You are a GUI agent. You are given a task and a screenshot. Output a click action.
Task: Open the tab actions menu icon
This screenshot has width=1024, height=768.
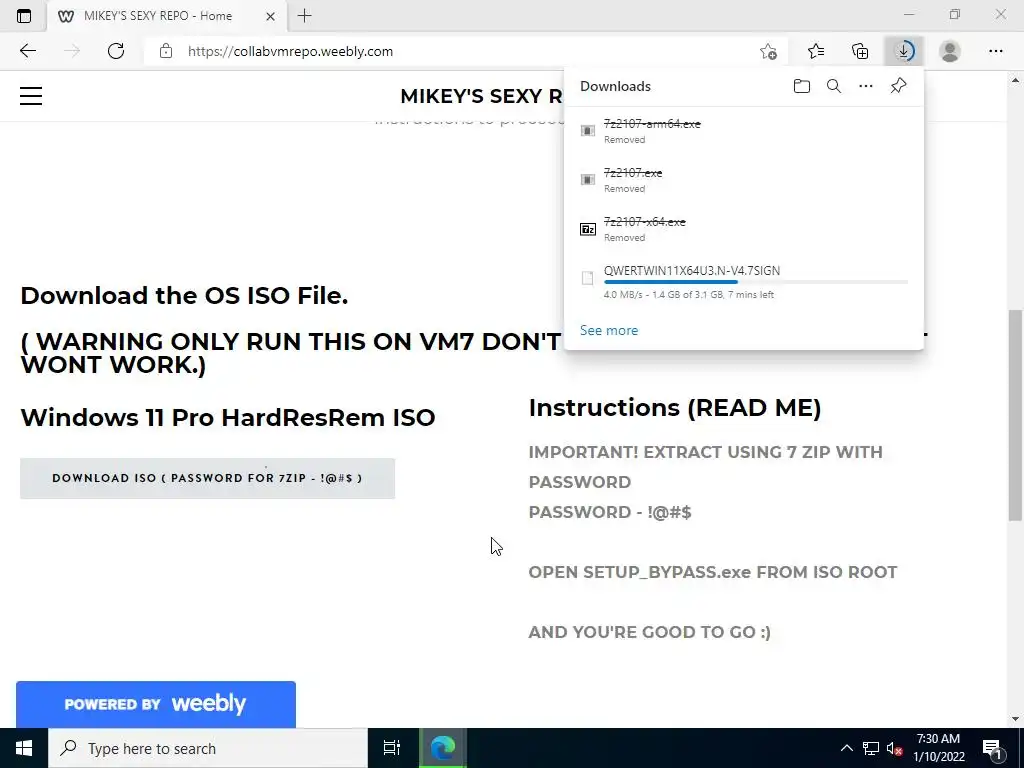click(24, 16)
